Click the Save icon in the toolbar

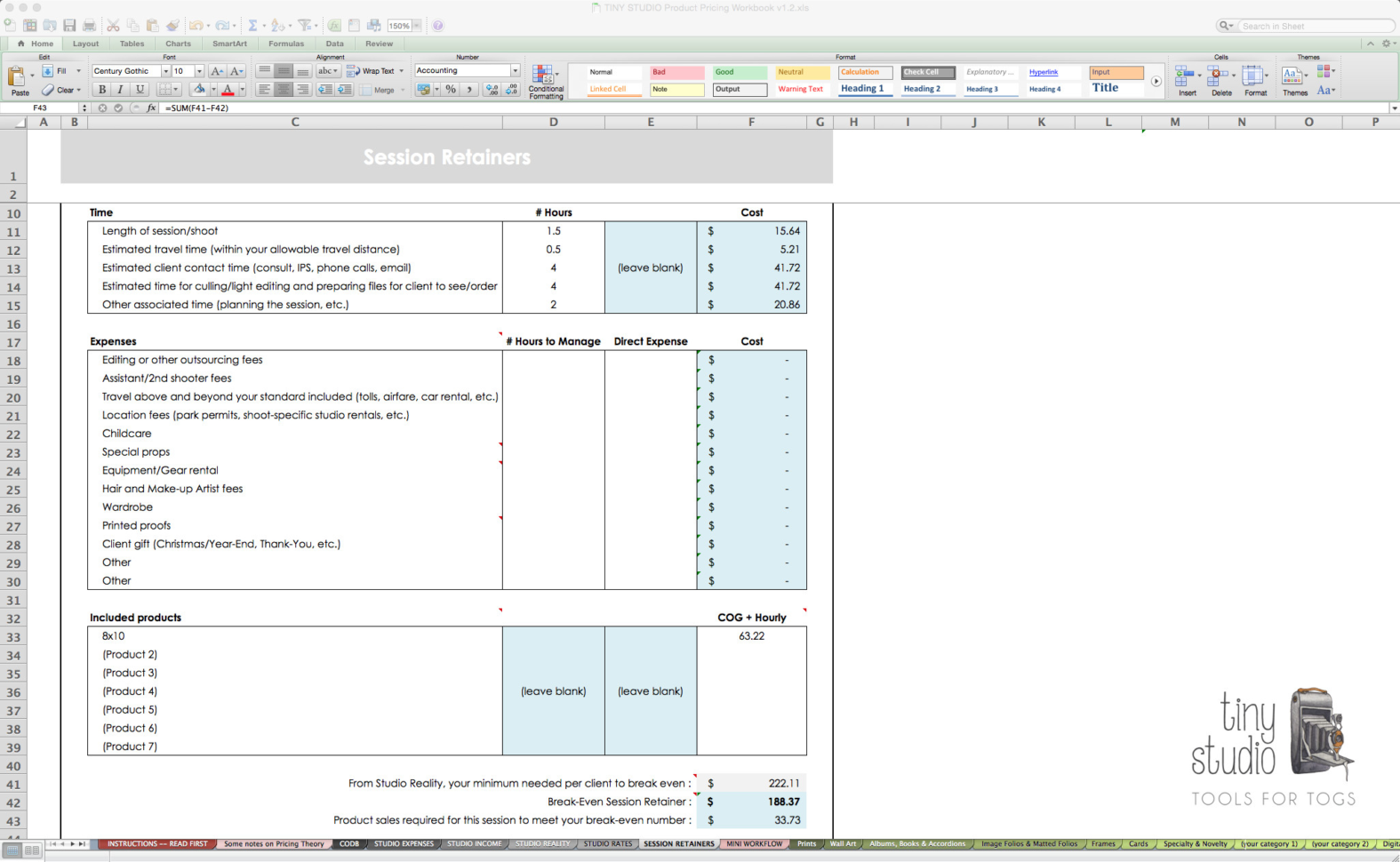coord(69,26)
